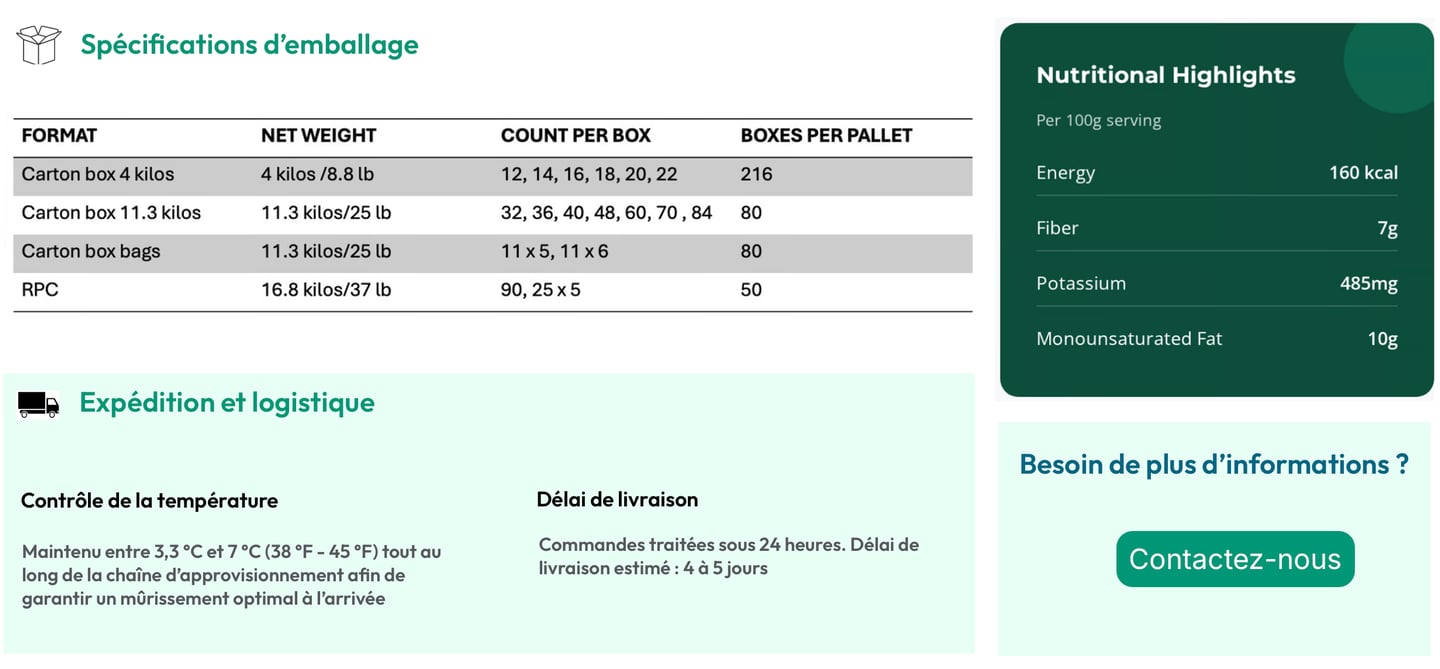Click the FORMAT column header
This screenshot has height=669, width=1440.
click(x=59, y=136)
